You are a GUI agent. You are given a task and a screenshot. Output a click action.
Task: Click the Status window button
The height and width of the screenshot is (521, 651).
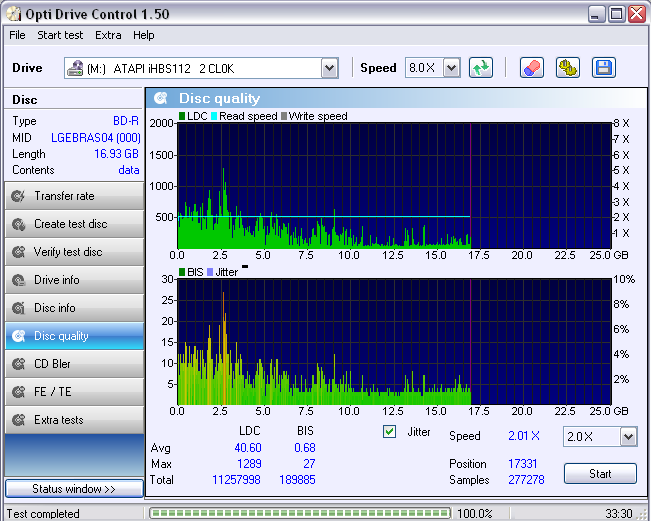click(74, 489)
